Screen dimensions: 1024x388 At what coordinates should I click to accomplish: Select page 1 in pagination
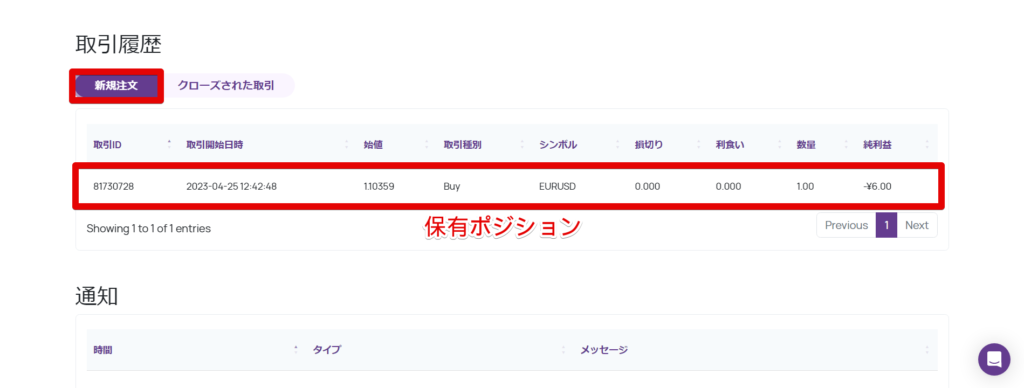click(887, 225)
